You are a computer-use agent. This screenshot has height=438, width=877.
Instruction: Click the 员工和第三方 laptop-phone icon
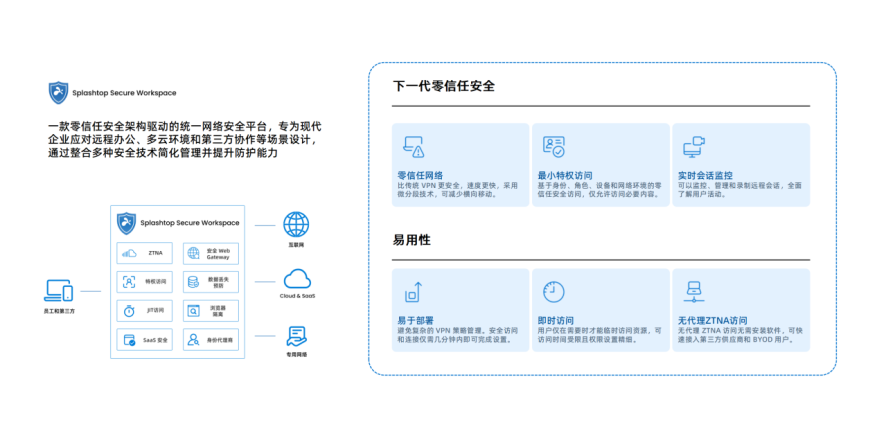click(58, 291)
